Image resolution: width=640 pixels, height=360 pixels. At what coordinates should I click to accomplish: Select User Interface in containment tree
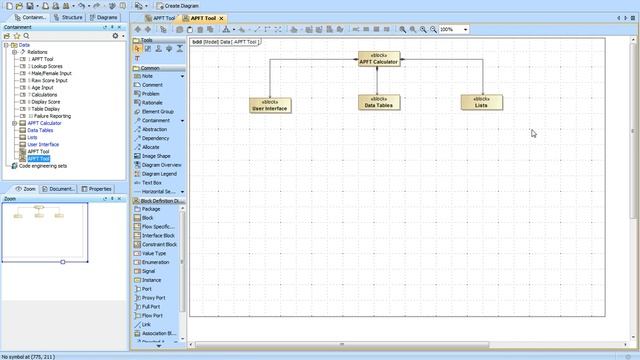[43, 144]
